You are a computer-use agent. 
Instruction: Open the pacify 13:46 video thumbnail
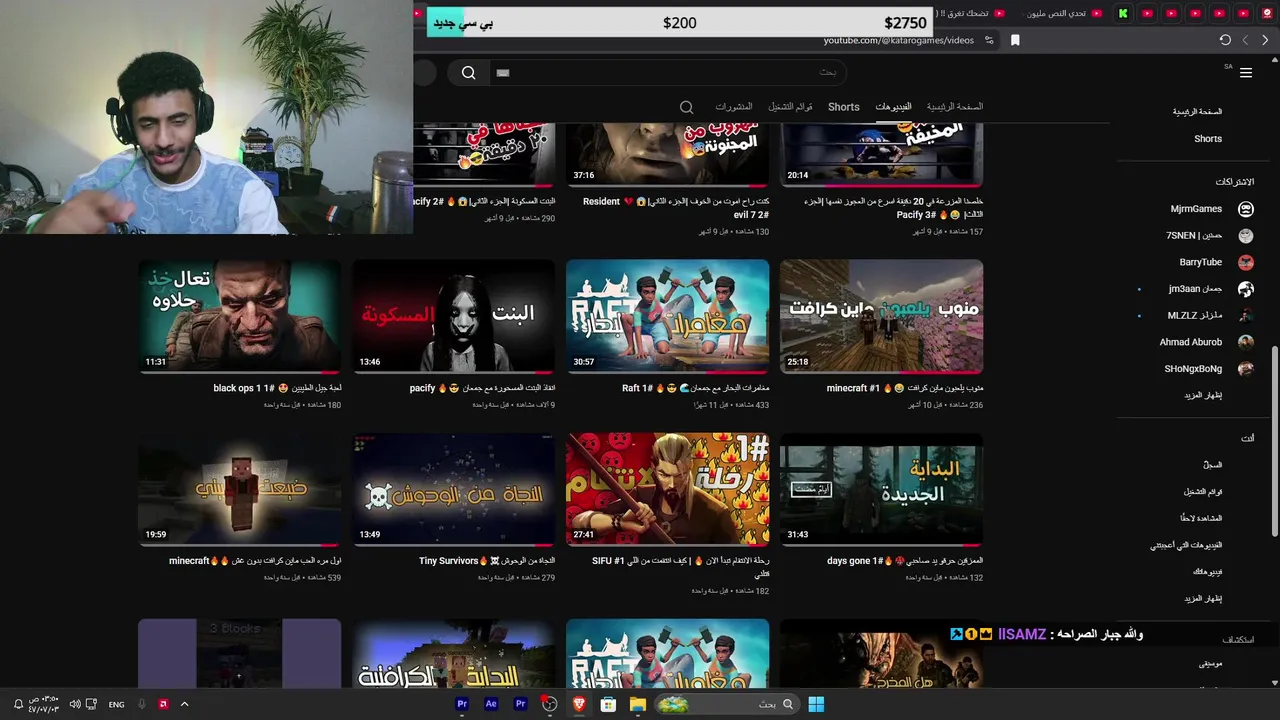[x=453, y=316]
